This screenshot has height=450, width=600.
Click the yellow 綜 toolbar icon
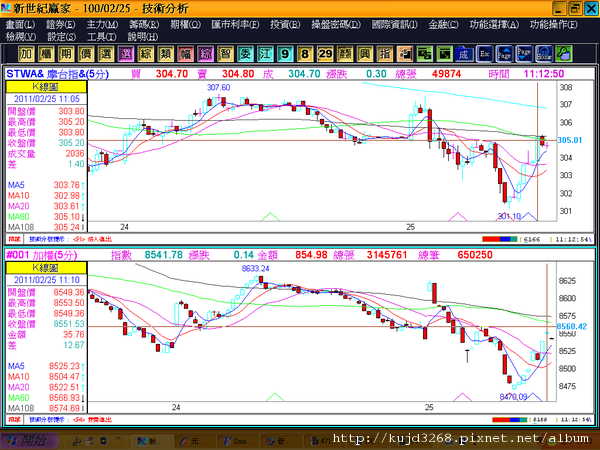pos(145,54)
